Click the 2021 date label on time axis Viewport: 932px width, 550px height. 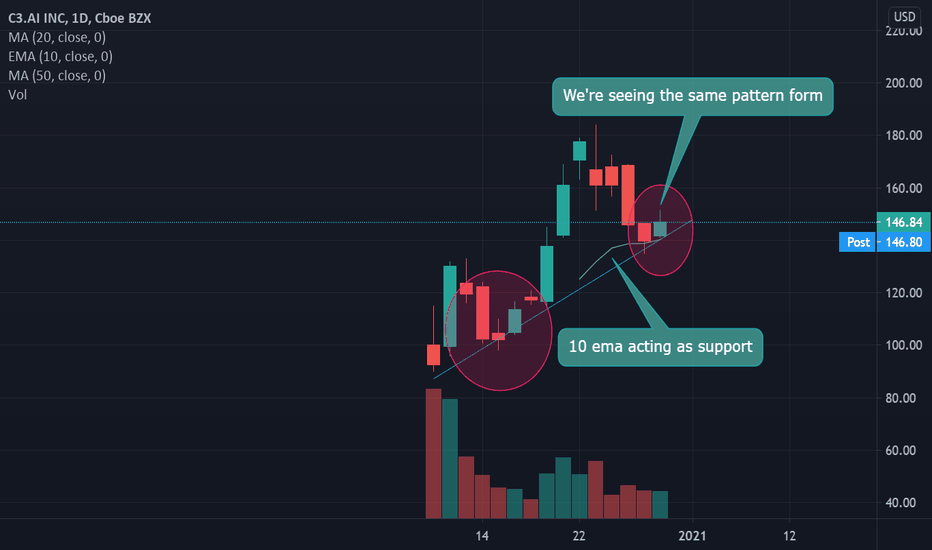coord(692,536)
